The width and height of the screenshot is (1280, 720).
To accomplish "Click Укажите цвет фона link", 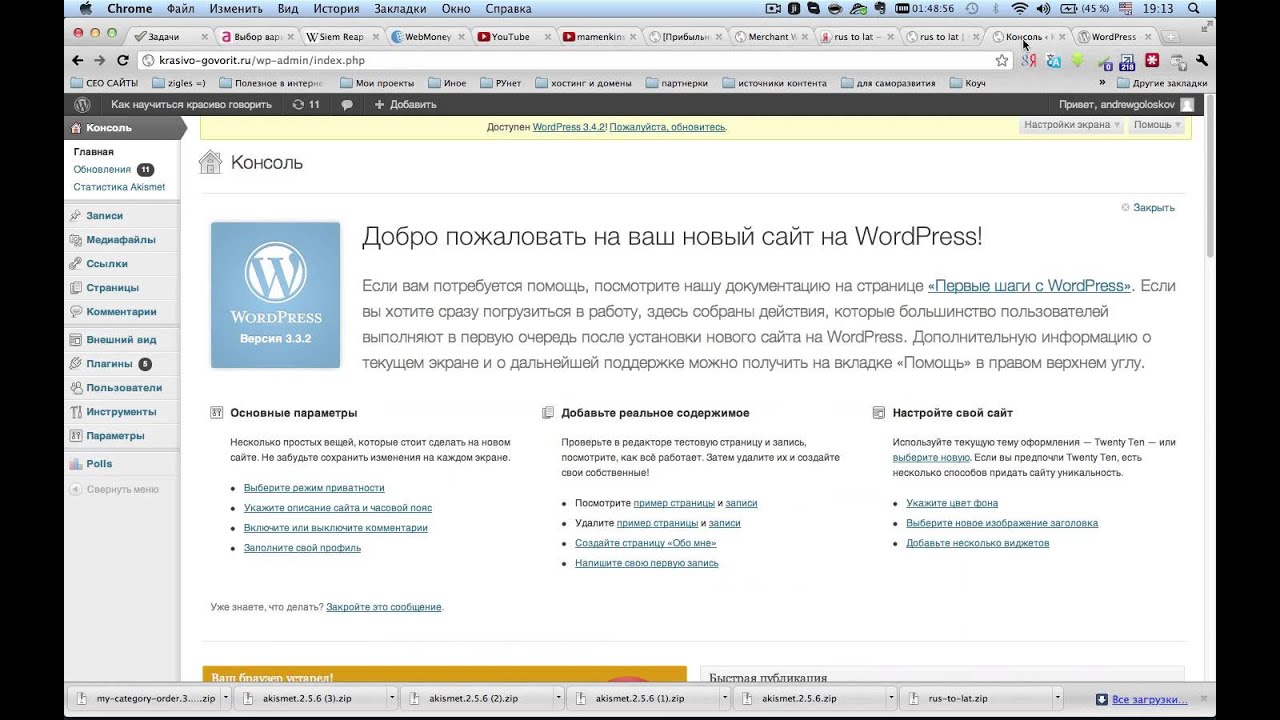I will click(x=952, y=503).
